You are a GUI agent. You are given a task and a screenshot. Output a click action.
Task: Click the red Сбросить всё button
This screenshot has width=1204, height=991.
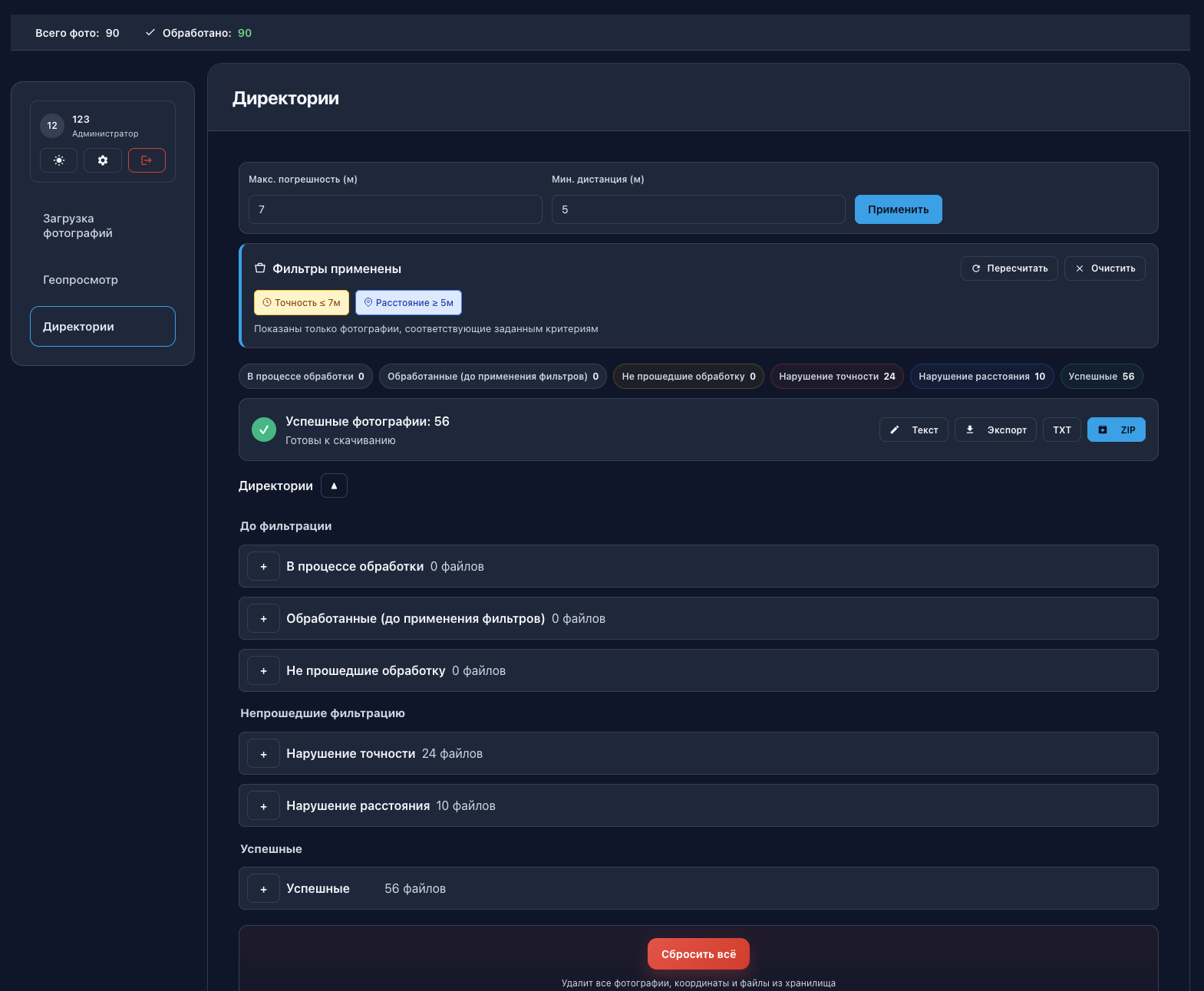pyautogui.click(x=698, y=954)
